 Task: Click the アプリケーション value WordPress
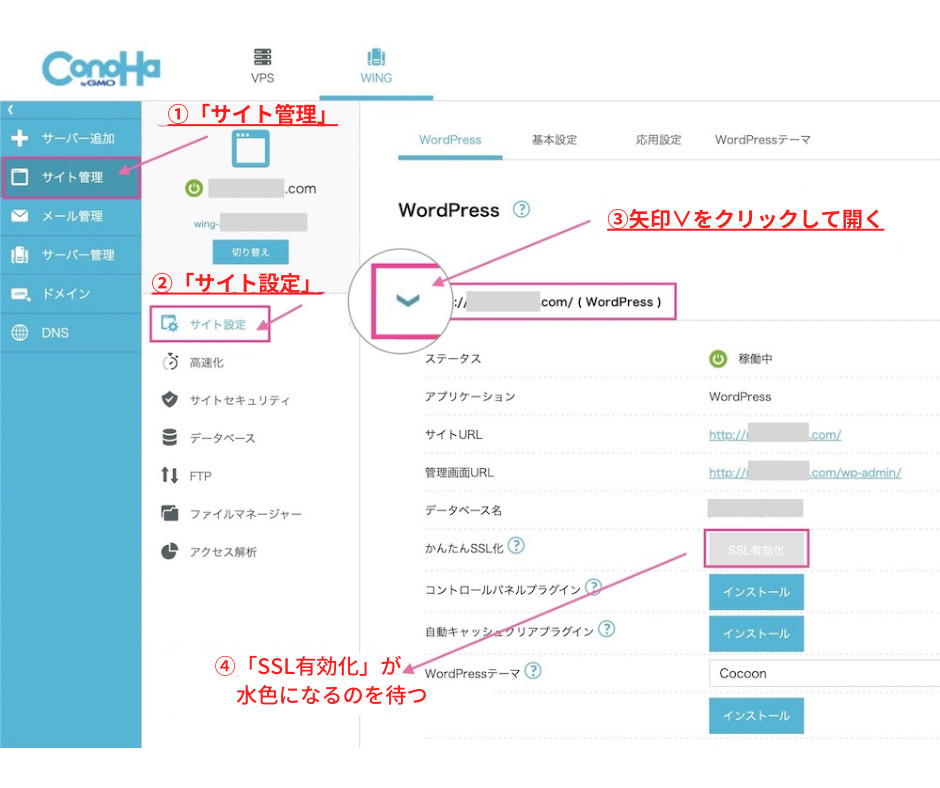(740, 396)
